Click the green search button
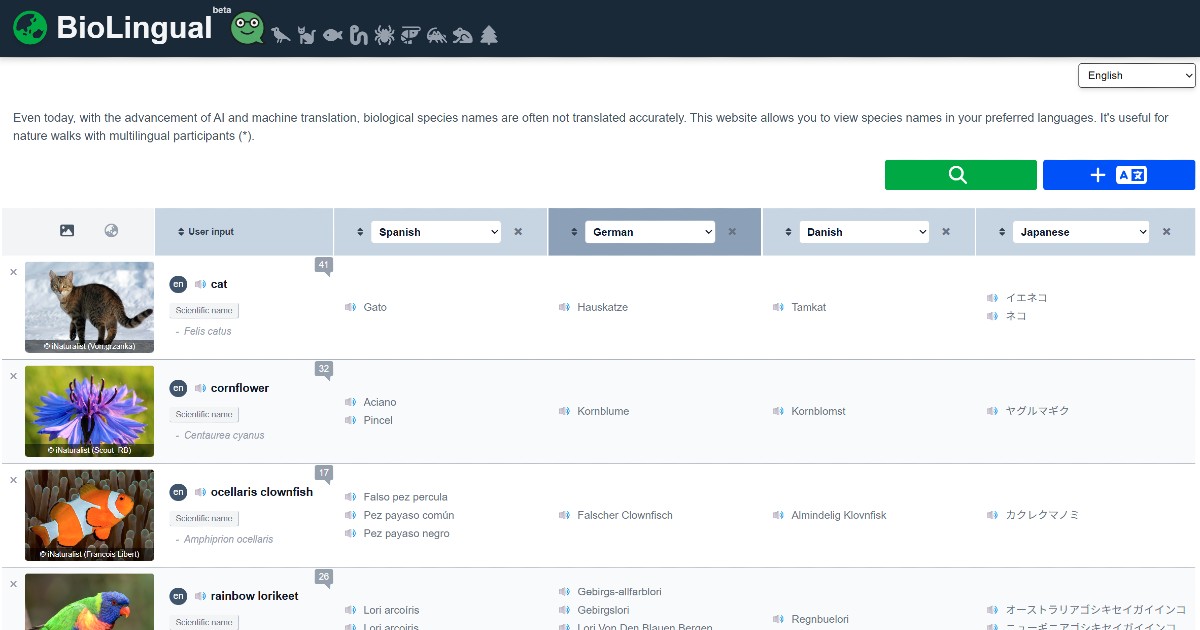 pos(960,175)
